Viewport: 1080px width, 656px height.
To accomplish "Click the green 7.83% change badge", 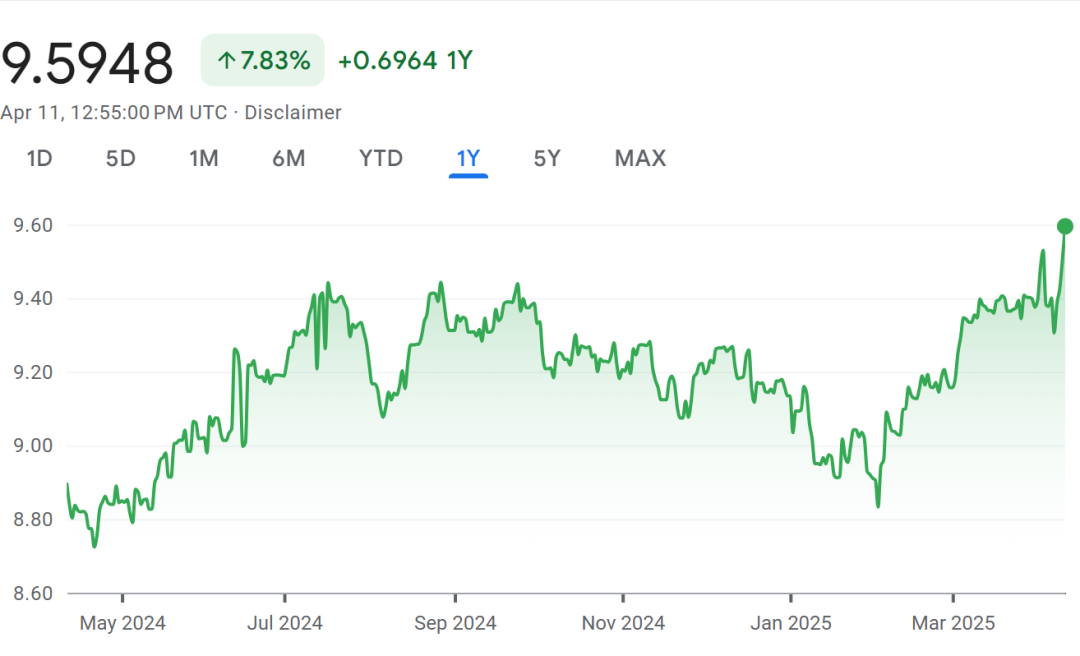I will click(x=262, y=60).
